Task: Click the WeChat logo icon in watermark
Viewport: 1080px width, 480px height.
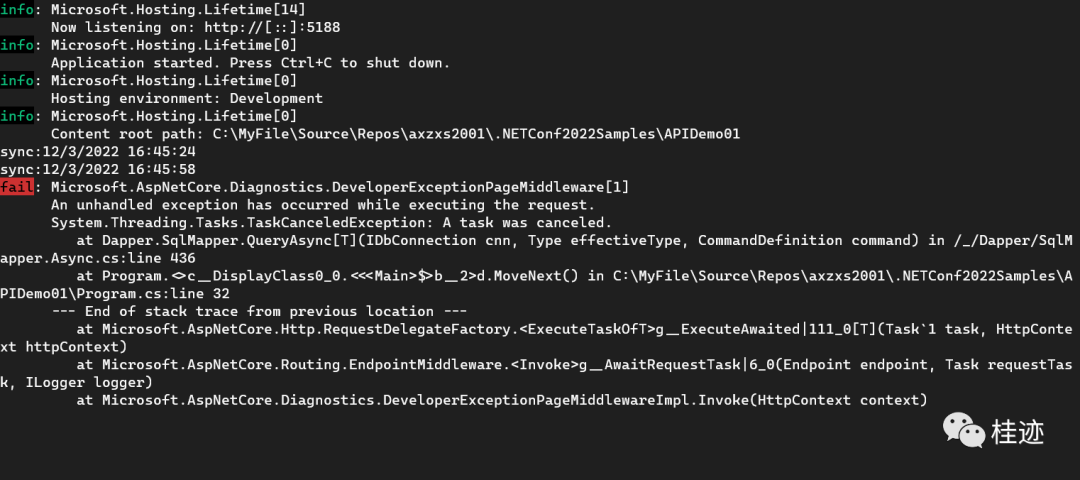Action: pos(964,430)
